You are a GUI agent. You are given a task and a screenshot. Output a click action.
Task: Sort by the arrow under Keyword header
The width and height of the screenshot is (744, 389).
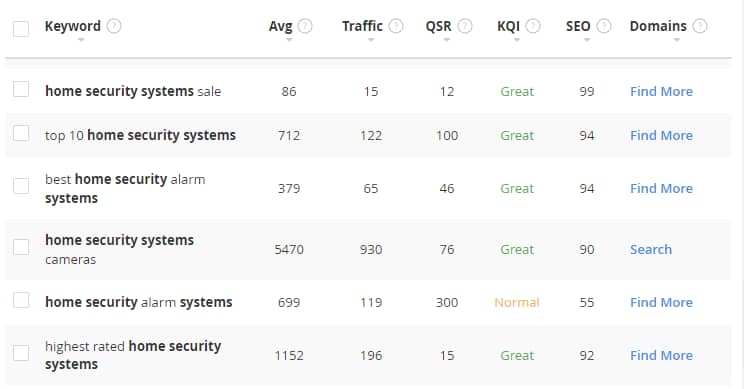tap(81, 40)
